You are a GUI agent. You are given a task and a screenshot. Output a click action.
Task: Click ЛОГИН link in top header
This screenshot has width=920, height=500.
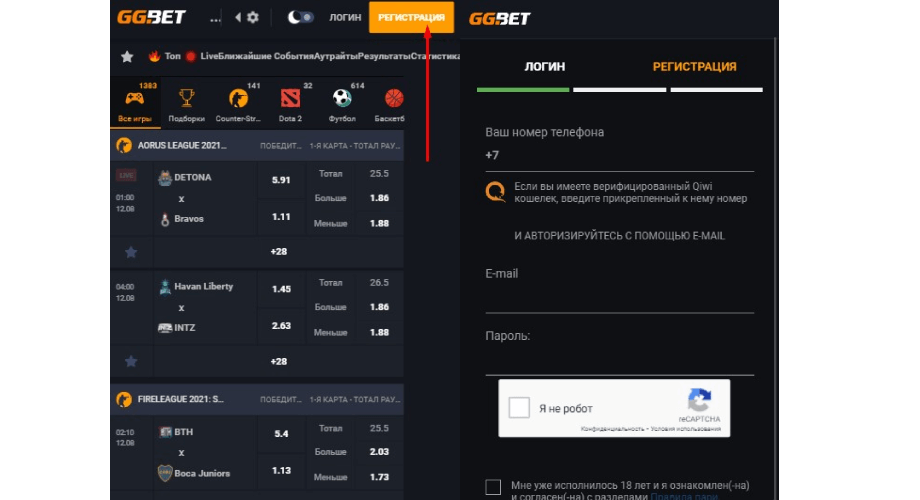[x=345, y=18]
